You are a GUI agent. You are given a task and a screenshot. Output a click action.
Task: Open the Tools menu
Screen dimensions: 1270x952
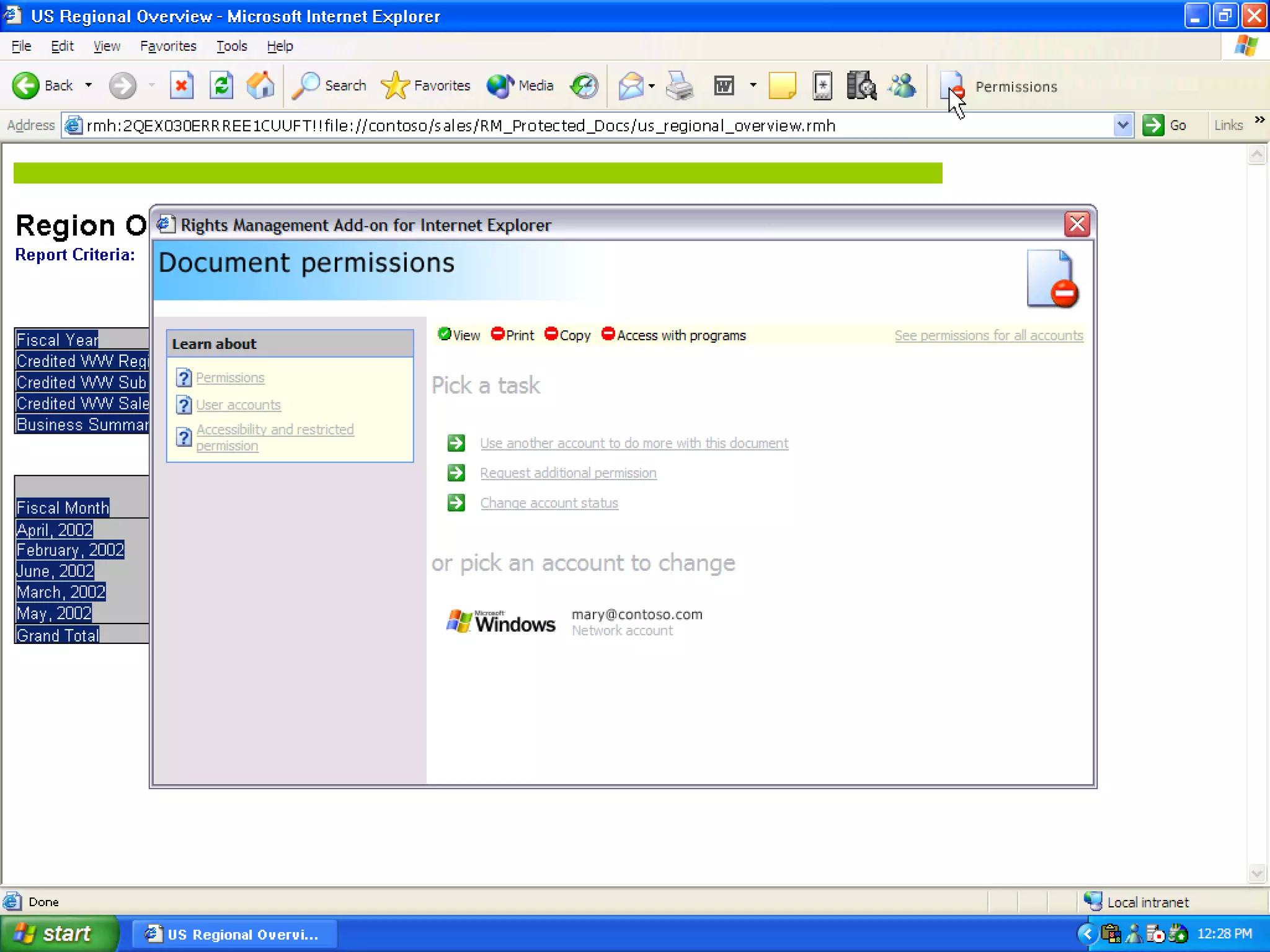pos(231,46)
